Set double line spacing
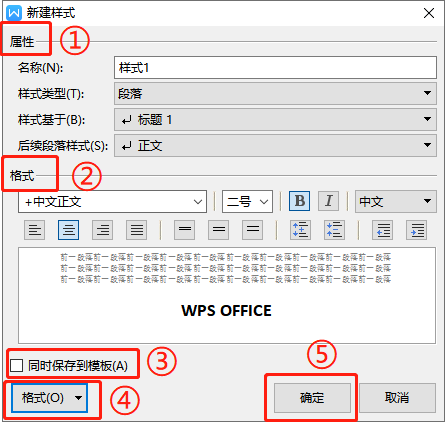 [253, 230]
